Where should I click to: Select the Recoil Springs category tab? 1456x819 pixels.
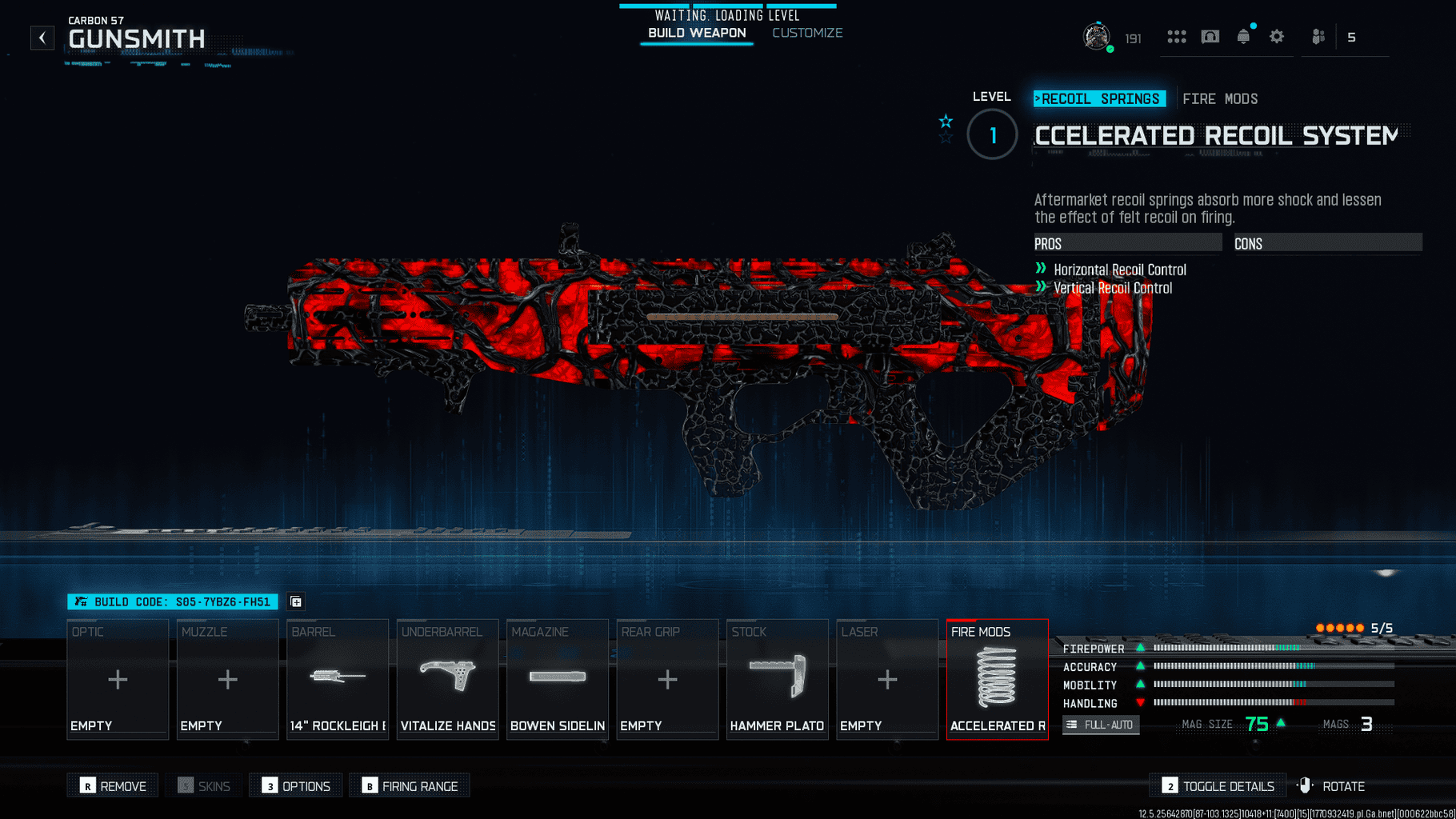[1099, 99]
